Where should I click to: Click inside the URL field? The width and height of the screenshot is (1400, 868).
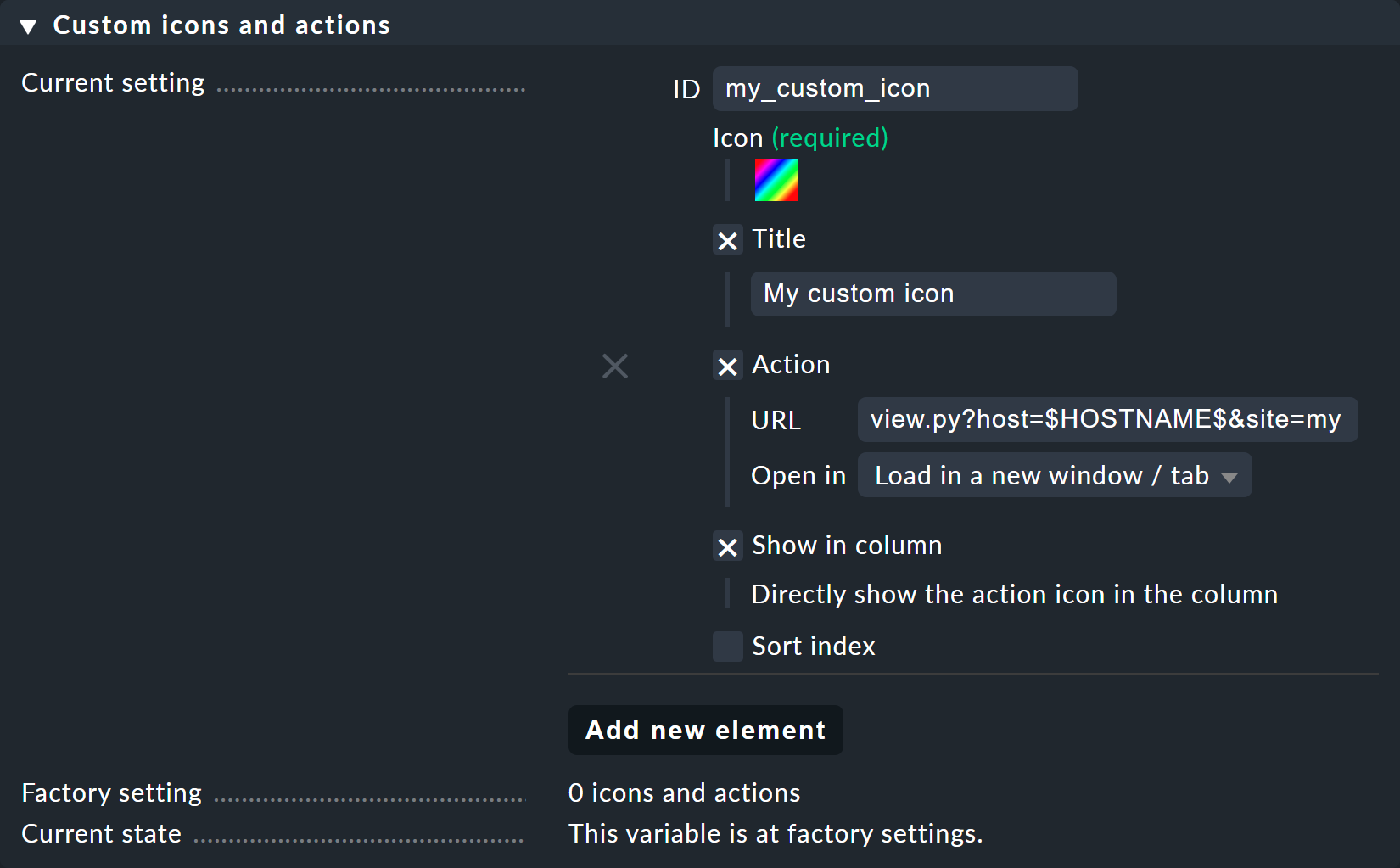[1106, 419]
